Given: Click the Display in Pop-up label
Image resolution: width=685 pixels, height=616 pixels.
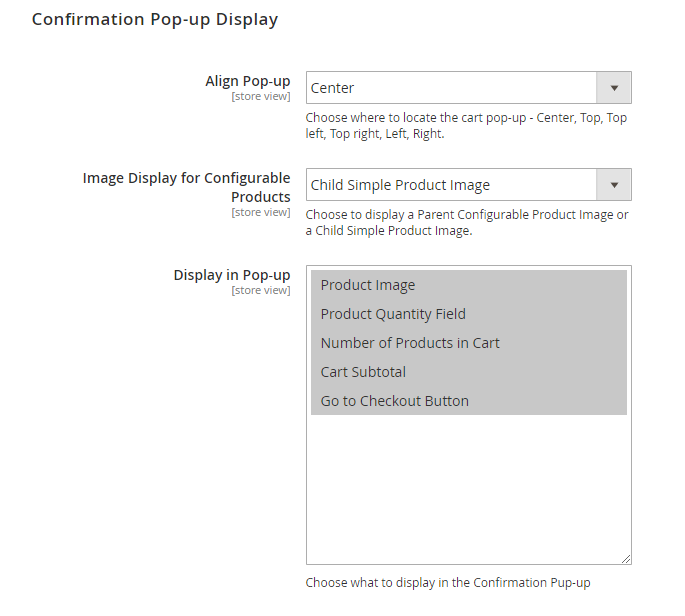Looking at the screenshot, I should 232,275.
